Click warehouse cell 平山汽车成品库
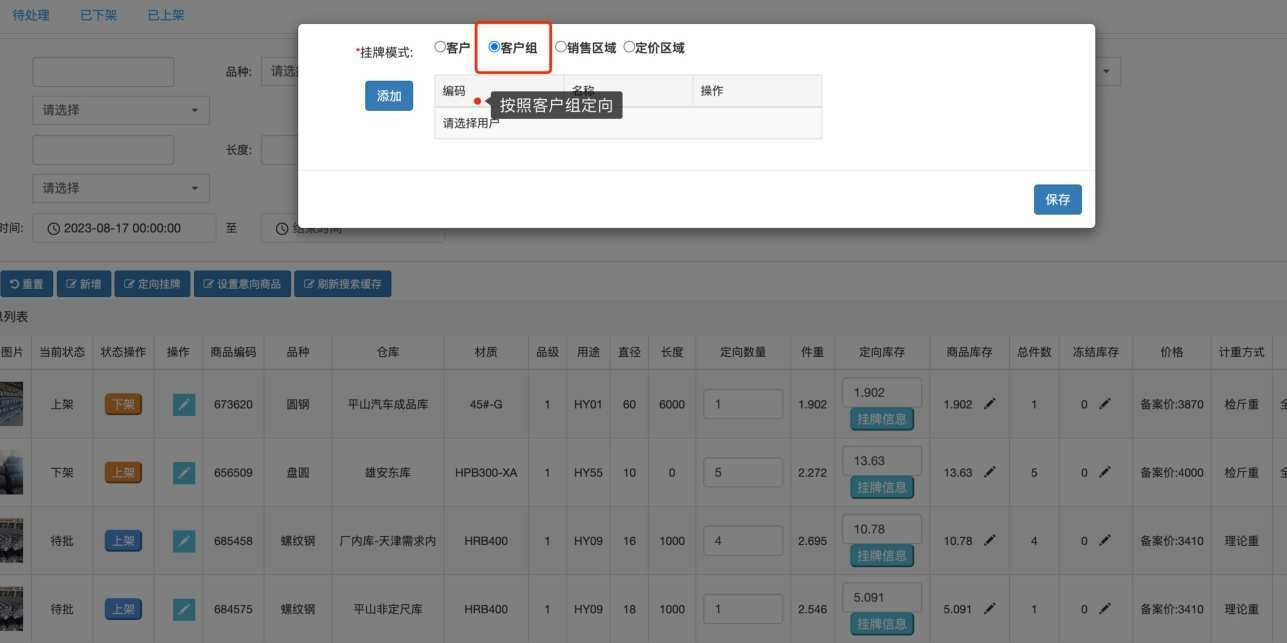Image resolution: width=1287 pixels, height=643 pixels. [388, 405]
